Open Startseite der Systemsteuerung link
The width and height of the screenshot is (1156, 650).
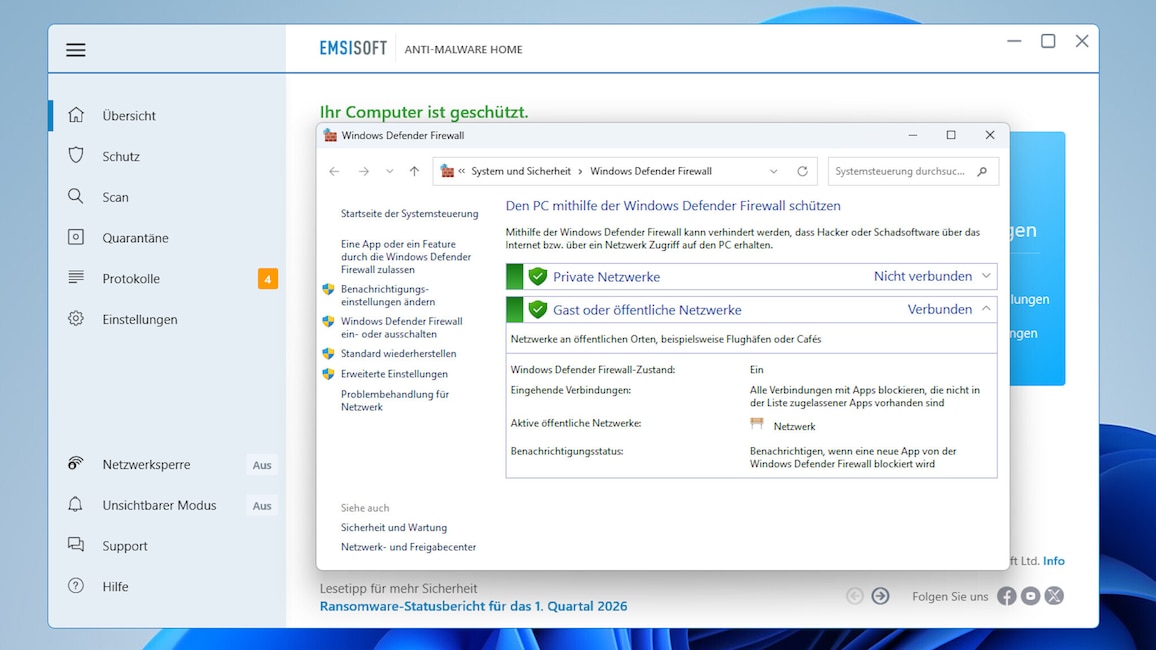click(x=409, y=214)
